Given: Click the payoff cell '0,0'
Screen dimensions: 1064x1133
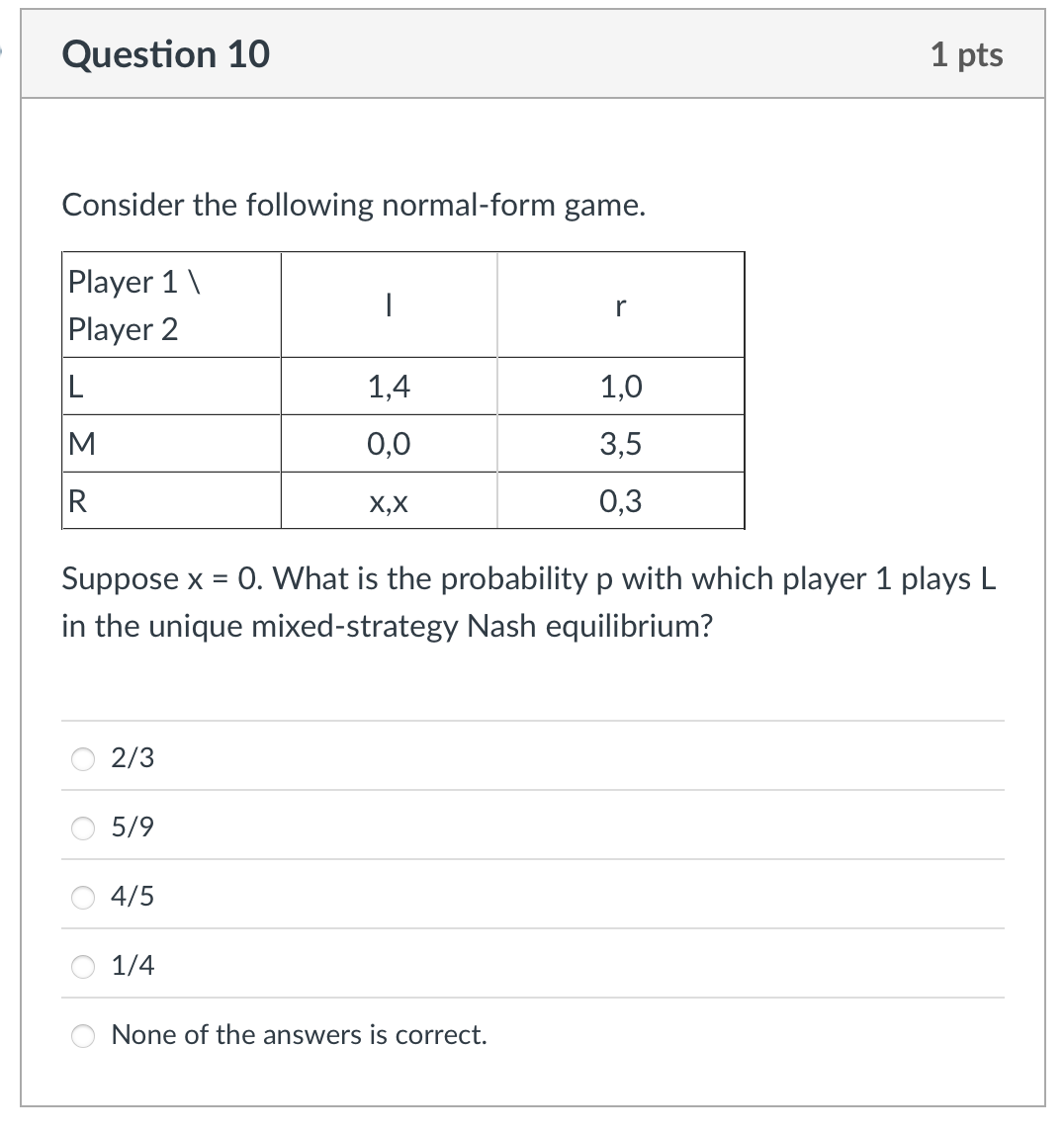Looking at the screenshot, I should [x=389, y=443].
